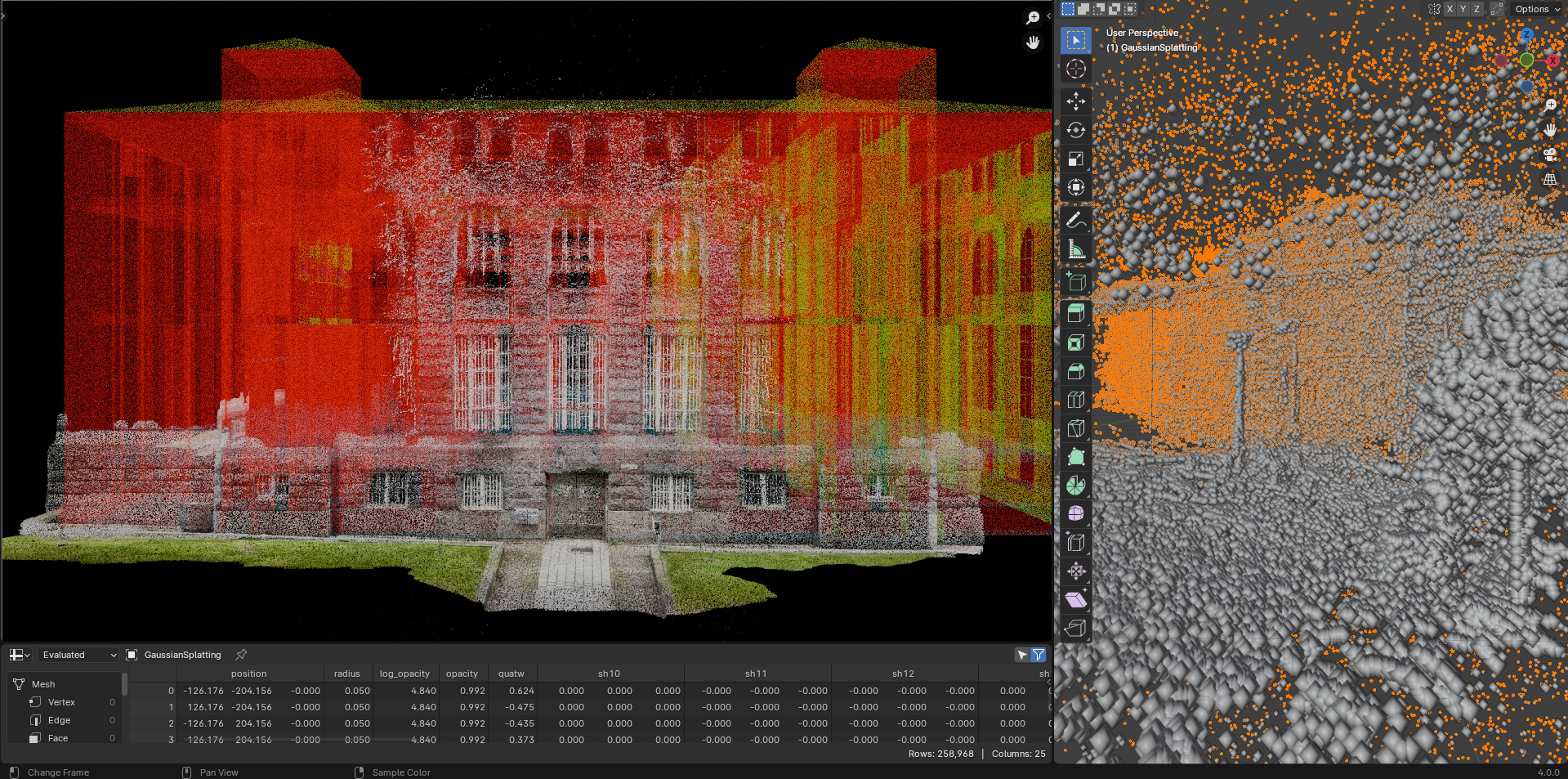Activate the 3D Cursor tool
This screenshot has height=779, width=1568.
1075,69
